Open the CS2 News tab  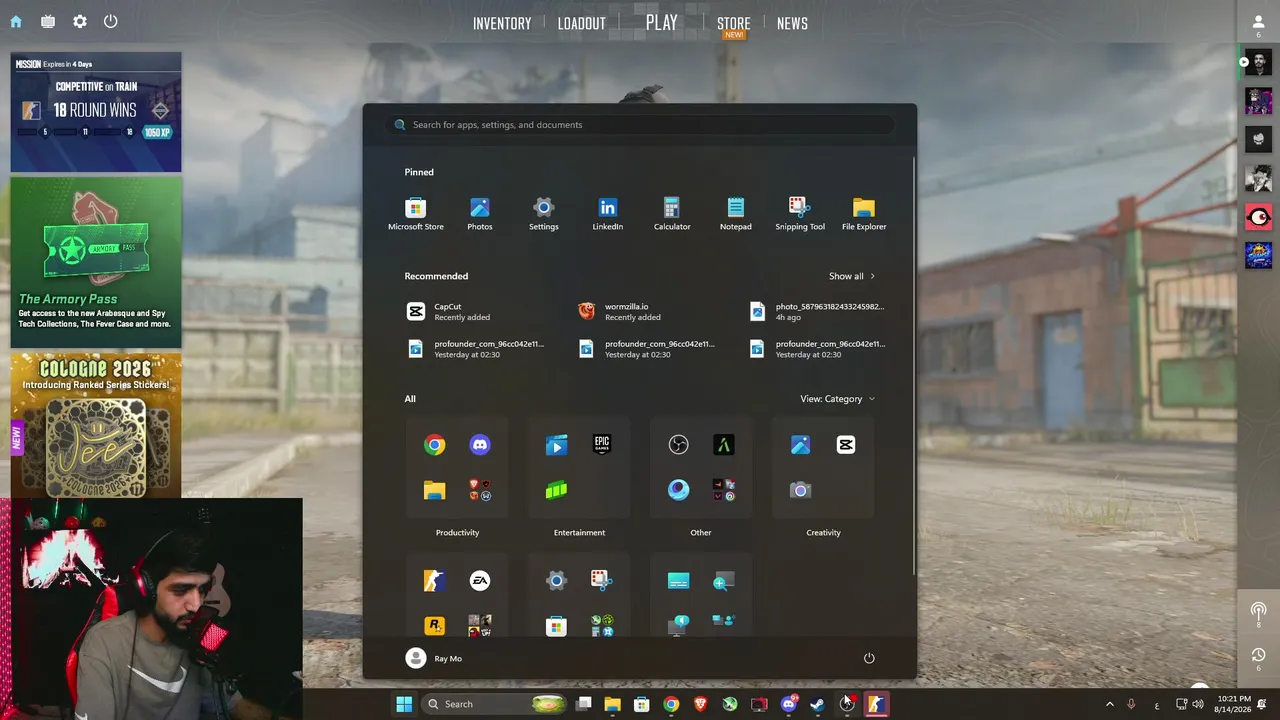[792, 23]
